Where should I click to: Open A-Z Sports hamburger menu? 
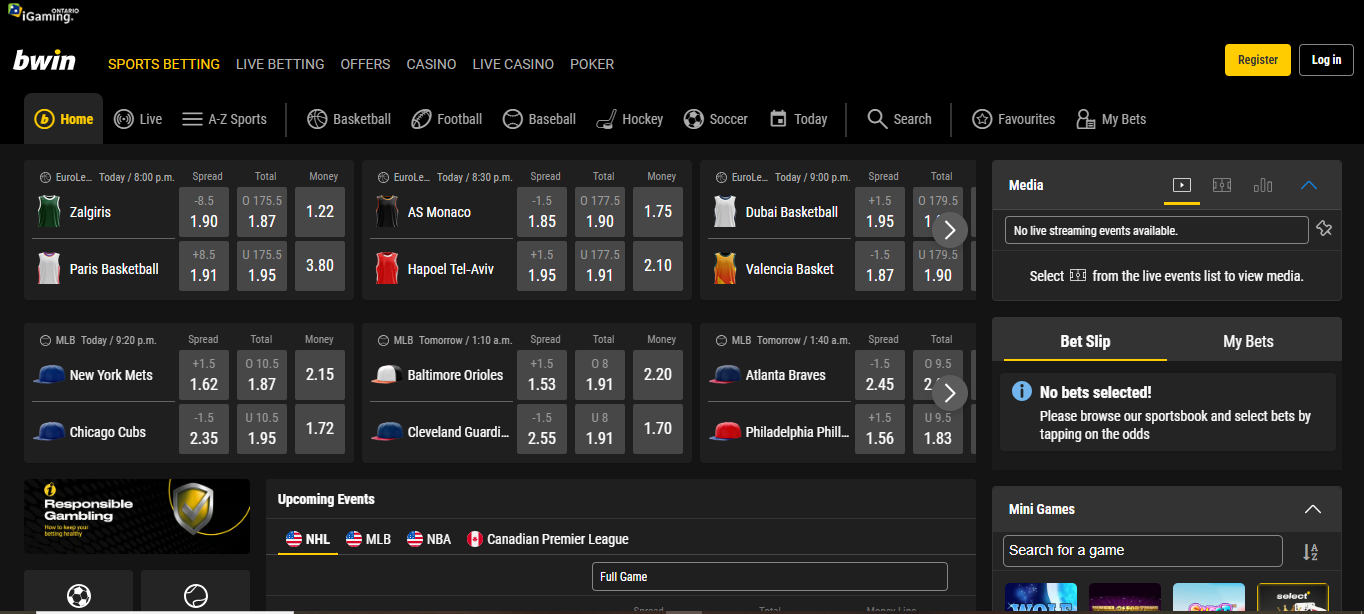pyautogui.click(x=193, y=119)
